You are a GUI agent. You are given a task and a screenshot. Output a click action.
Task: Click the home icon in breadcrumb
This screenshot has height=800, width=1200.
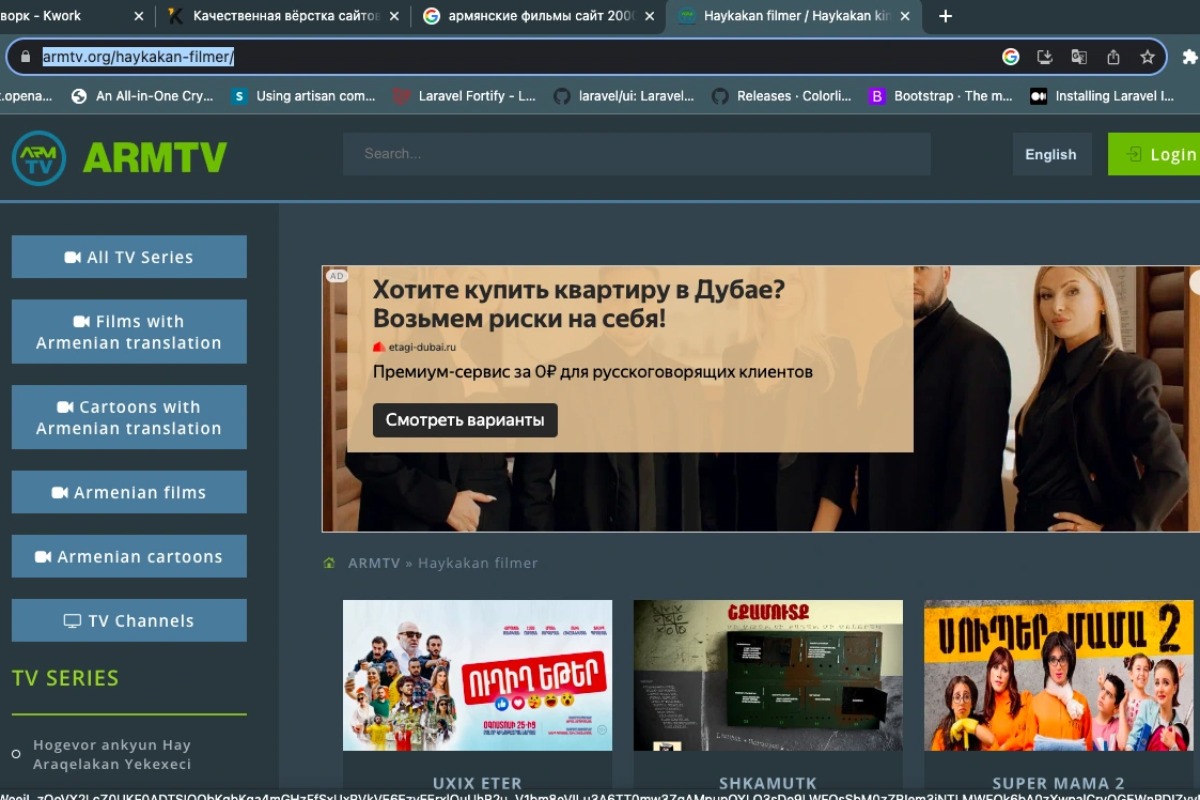(329, 563)
